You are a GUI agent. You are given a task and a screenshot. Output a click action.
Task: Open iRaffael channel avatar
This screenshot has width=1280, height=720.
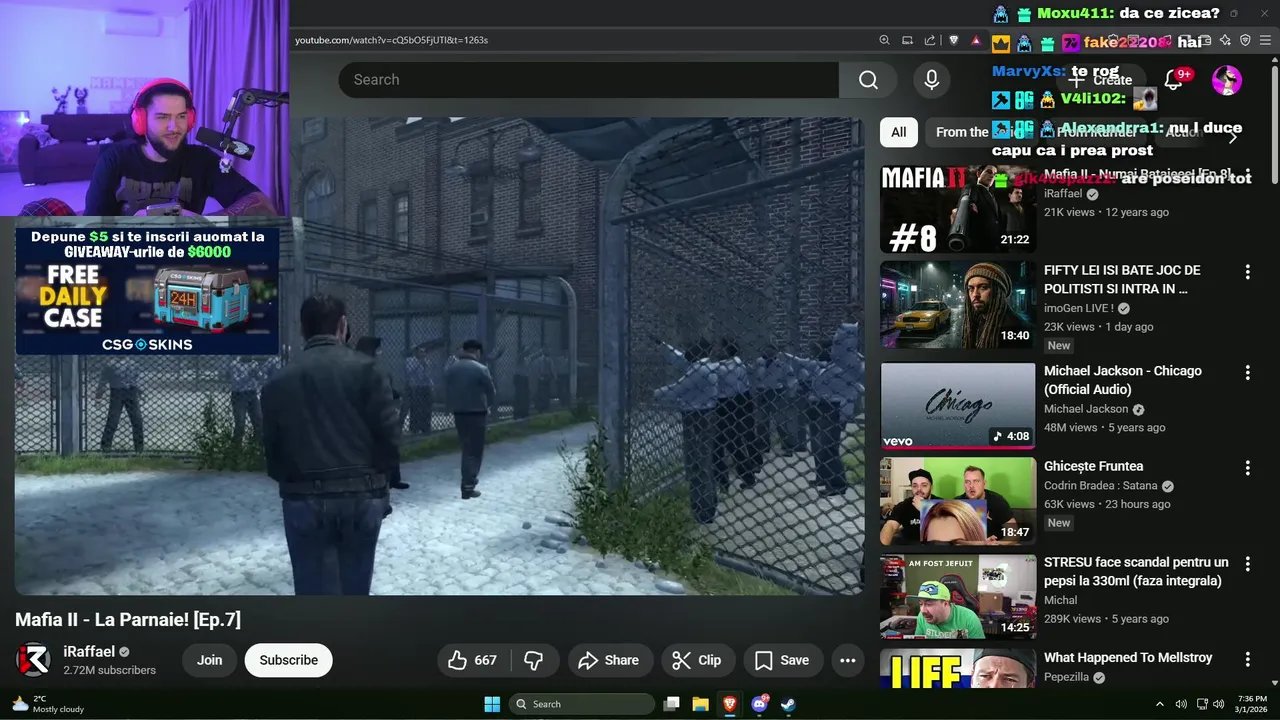[x=33, y=660]
